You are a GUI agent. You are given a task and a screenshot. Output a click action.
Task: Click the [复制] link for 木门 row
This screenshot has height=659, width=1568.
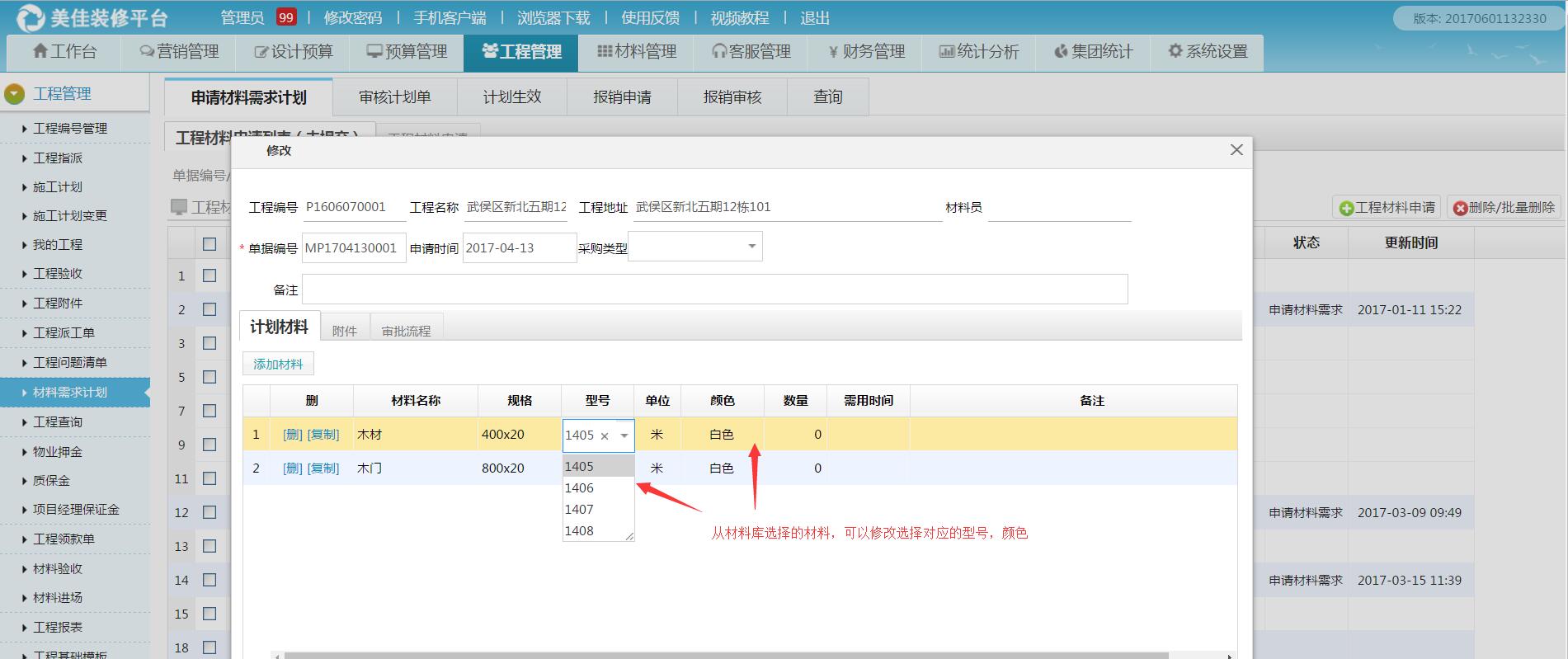pos(323,468)
